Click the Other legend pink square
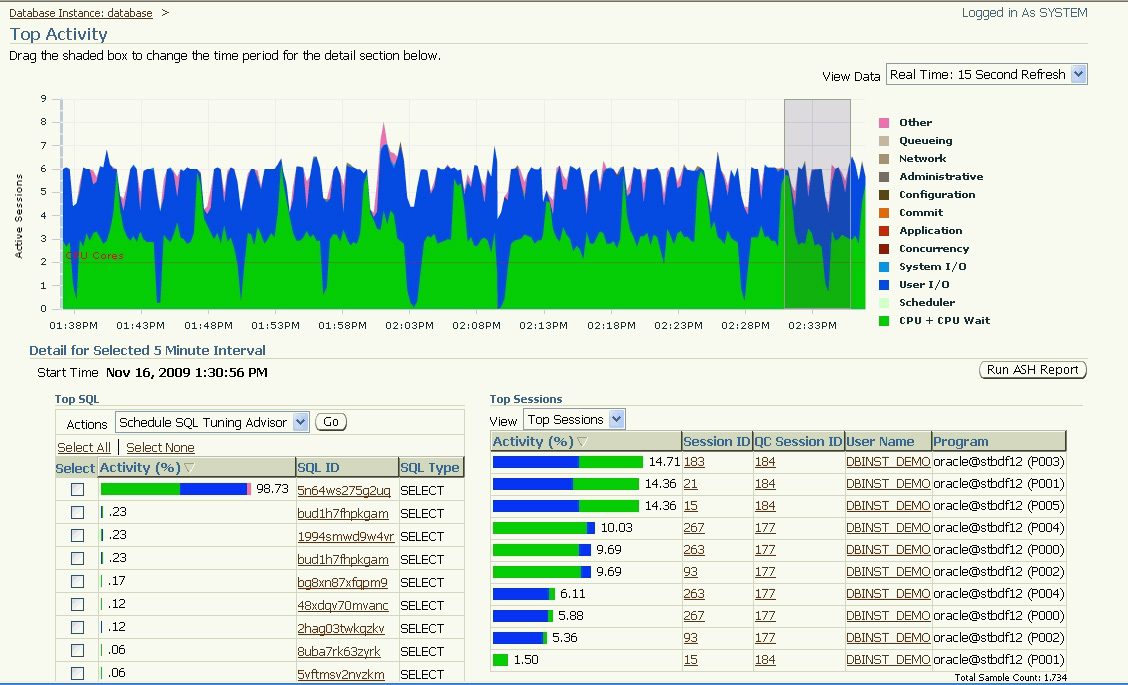 [884, 123]
